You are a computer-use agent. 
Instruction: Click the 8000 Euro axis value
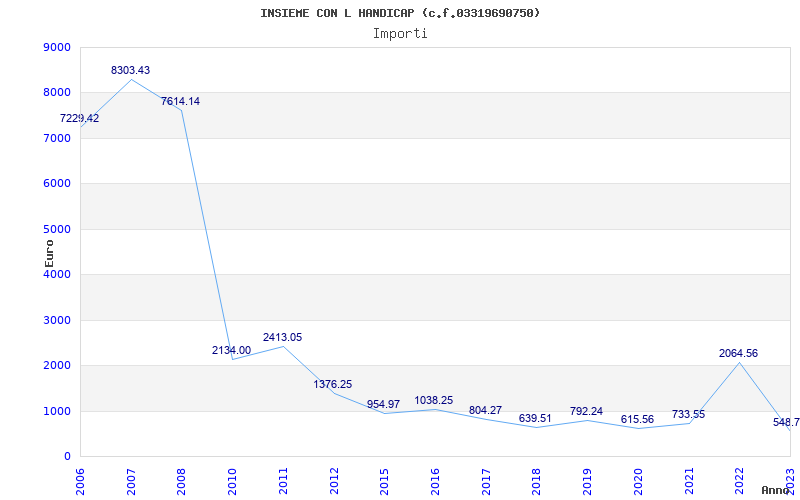pos(57,93)
